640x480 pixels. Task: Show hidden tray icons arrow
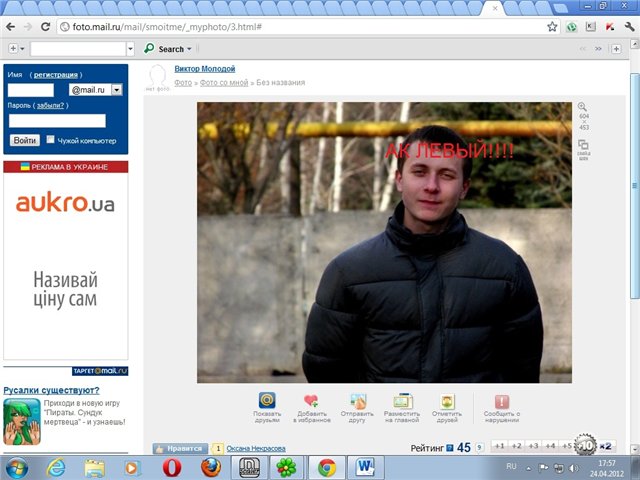528,468
